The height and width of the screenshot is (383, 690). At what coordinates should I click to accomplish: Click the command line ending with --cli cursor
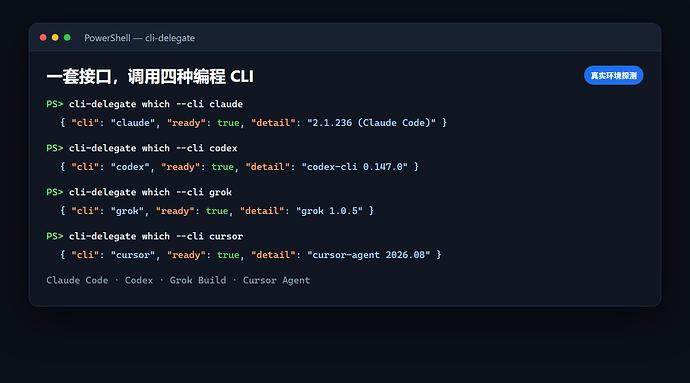click(145, 236)
